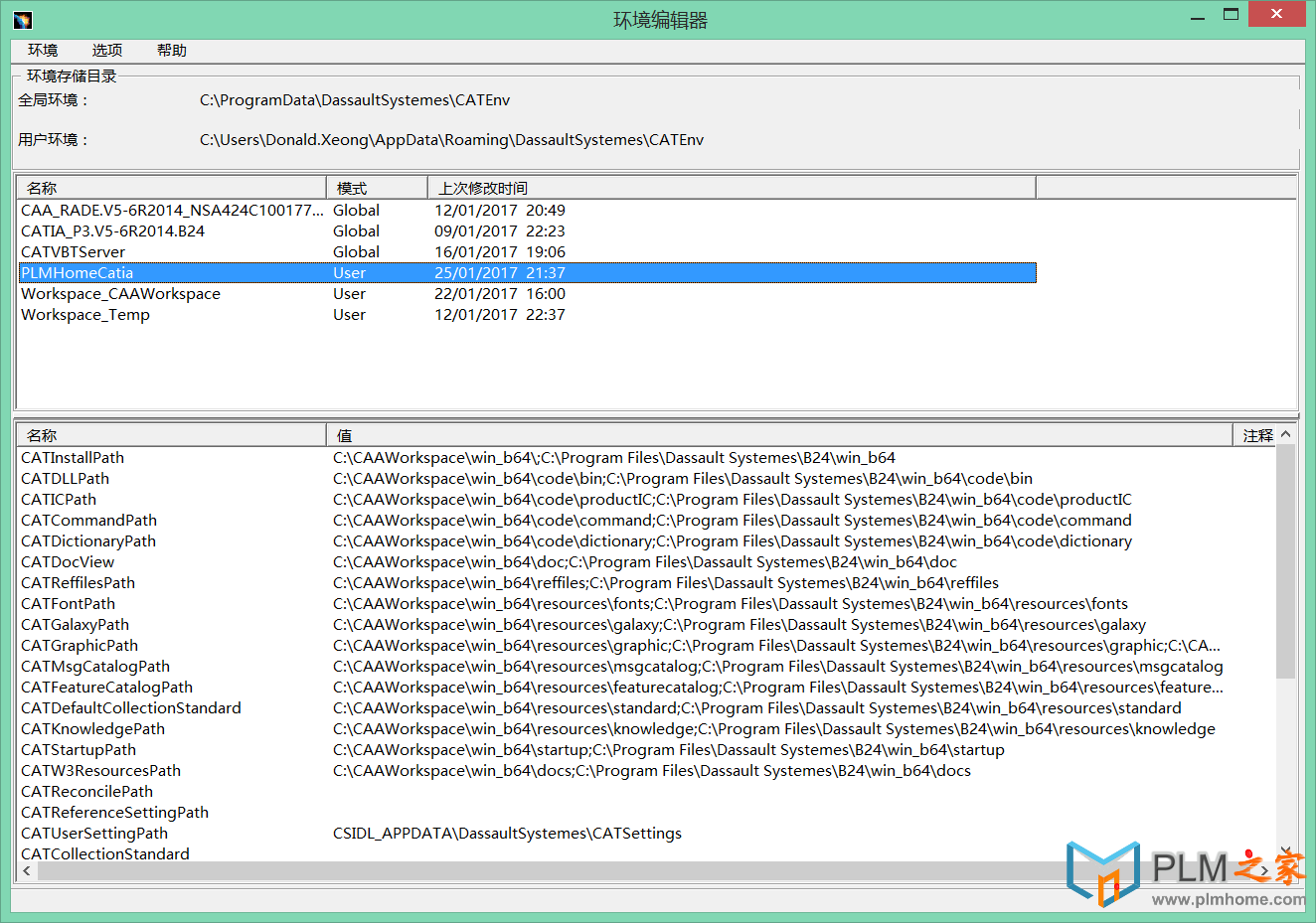Viewport: 1316px width, 923px height.
Task: Click Global mode of CATVBTServer row
Action: (356, 252)
